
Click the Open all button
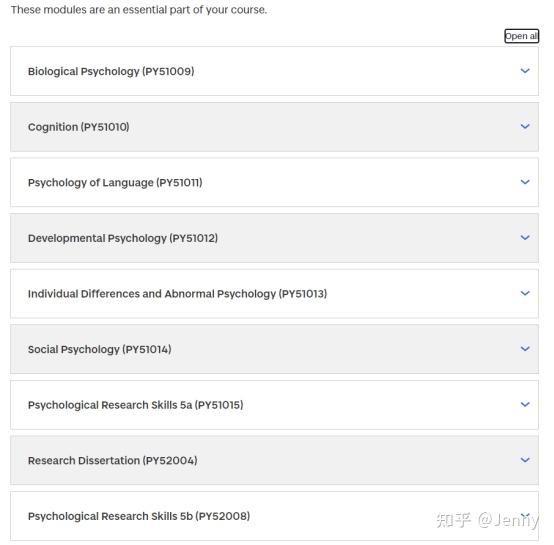[x=521, y=36]
